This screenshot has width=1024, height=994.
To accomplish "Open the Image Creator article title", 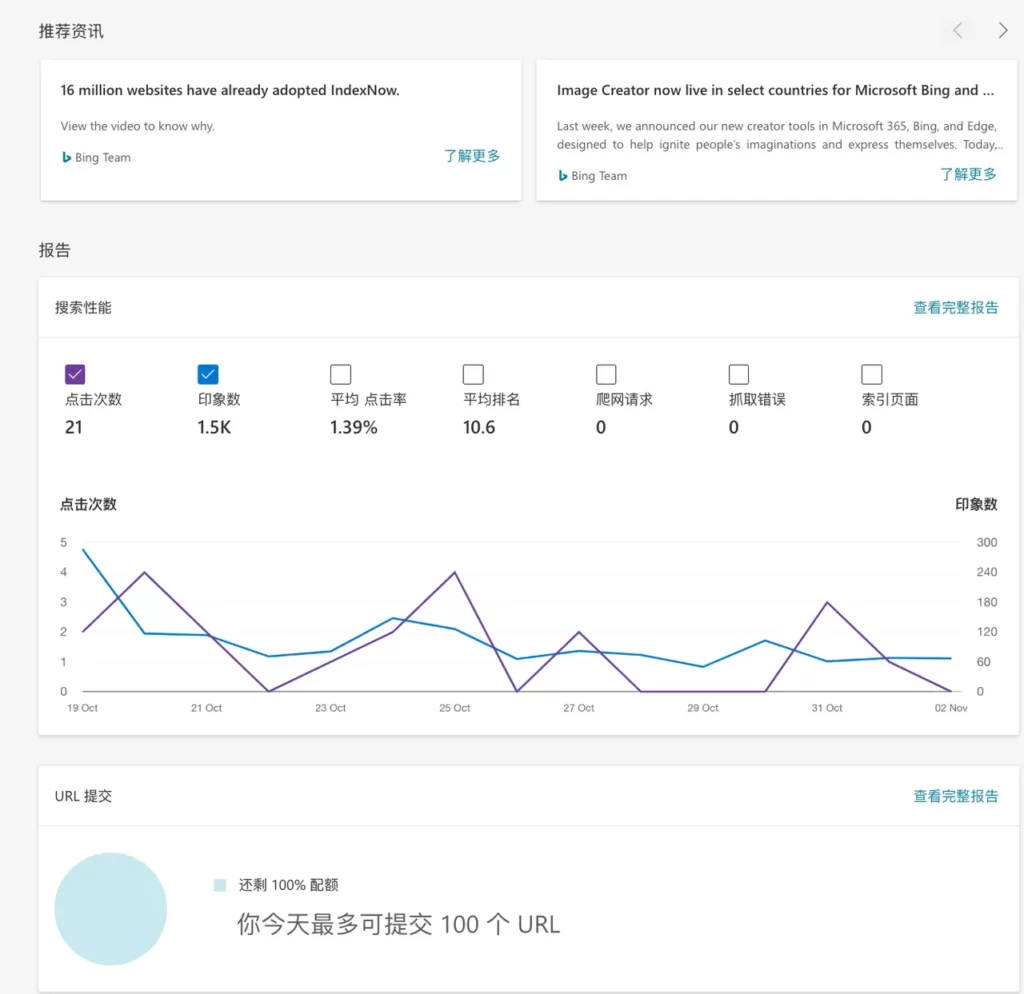I will pos(775,90).
